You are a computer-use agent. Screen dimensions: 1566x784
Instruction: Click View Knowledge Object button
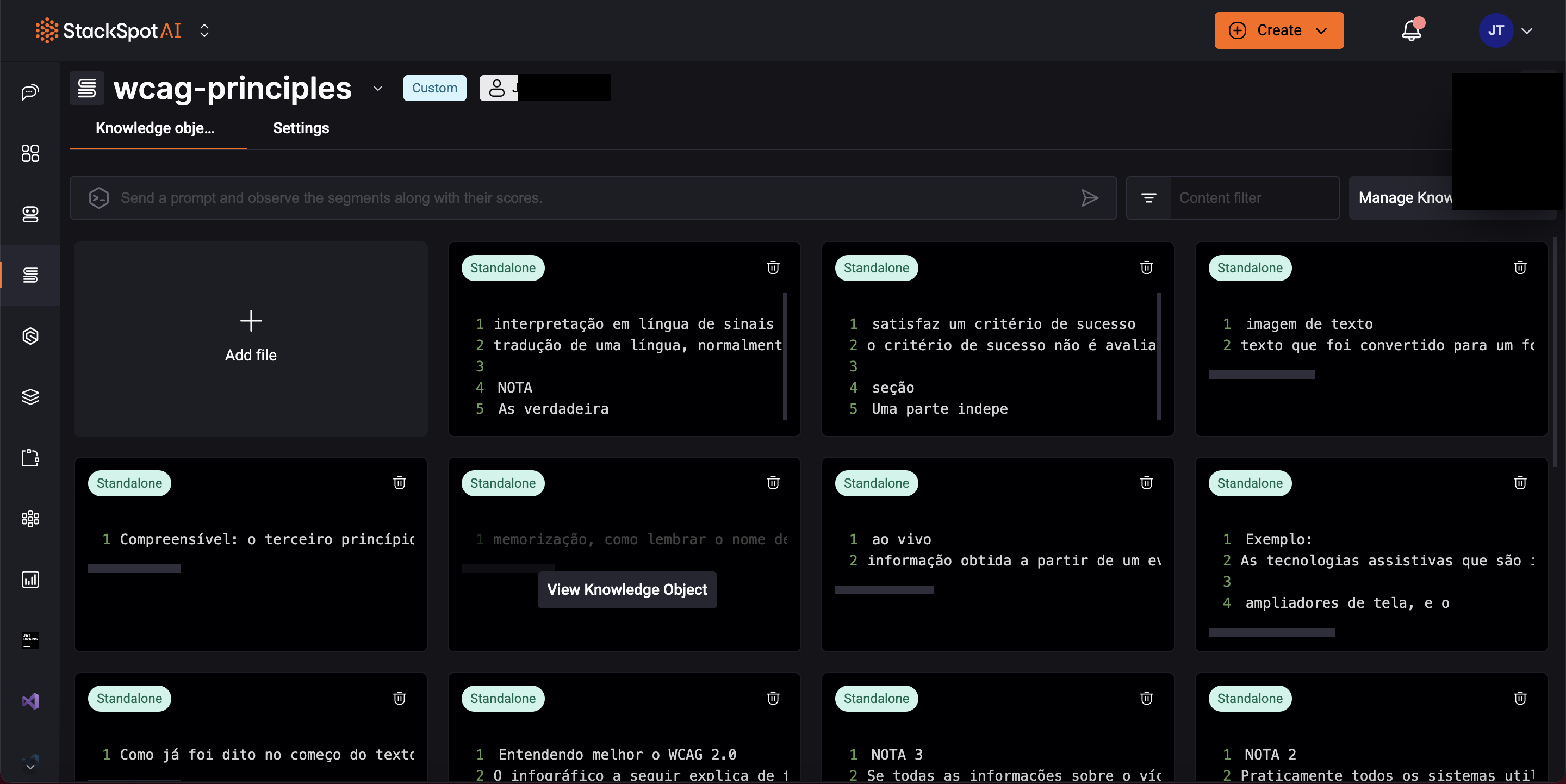[627, 589]
